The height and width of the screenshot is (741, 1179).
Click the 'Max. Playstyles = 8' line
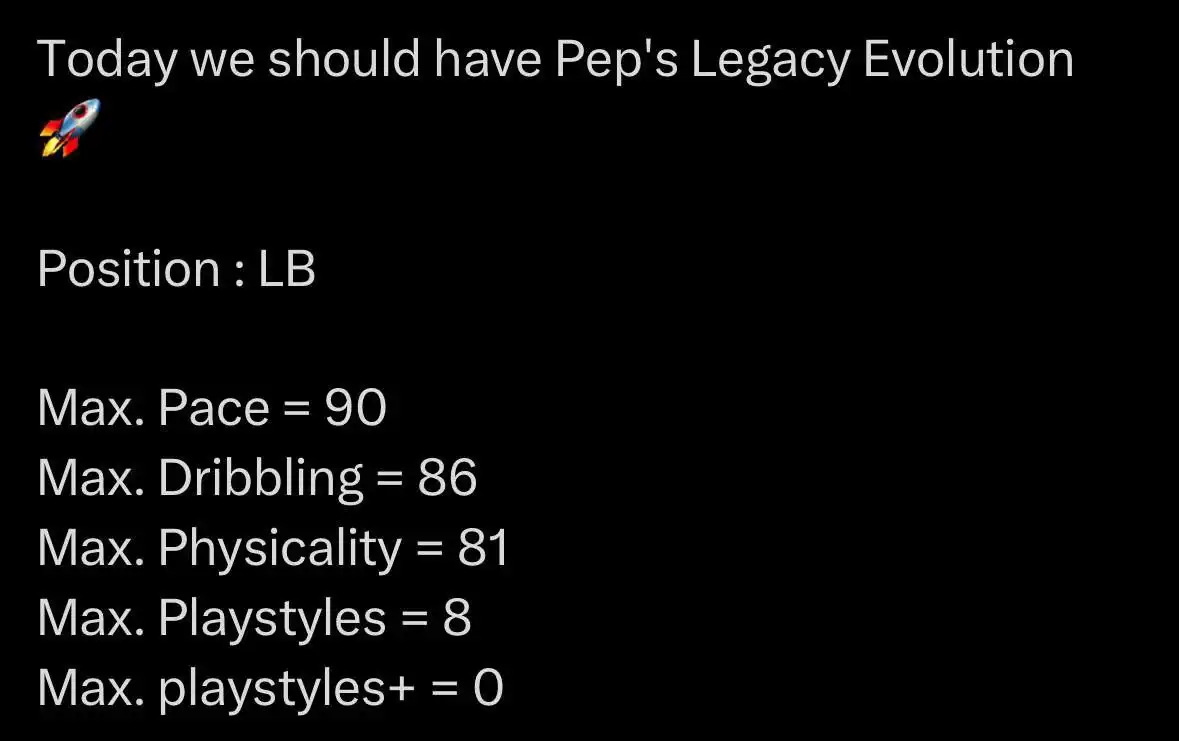(254, 618)
